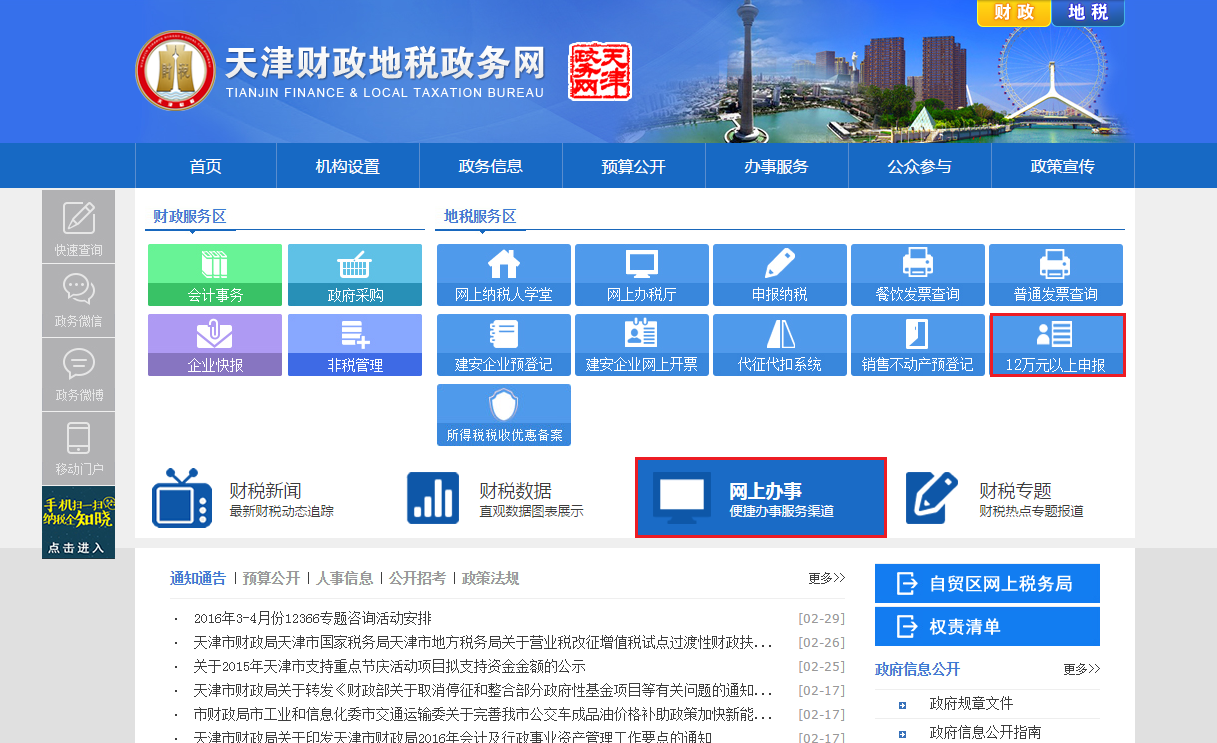The width and height of the screenshot is (1217, 743).
Task: Open 财税新闻 TV icon section
Action: (243, 498)
